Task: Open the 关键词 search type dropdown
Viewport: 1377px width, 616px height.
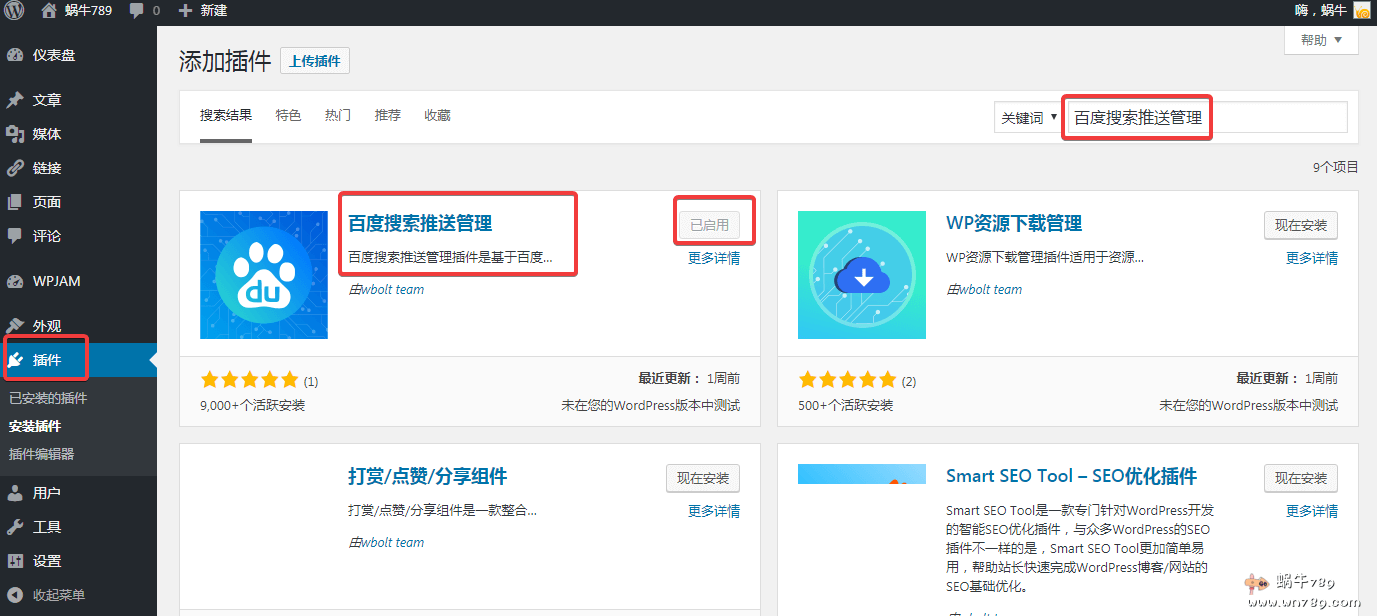Action: tap(1027, 118)
